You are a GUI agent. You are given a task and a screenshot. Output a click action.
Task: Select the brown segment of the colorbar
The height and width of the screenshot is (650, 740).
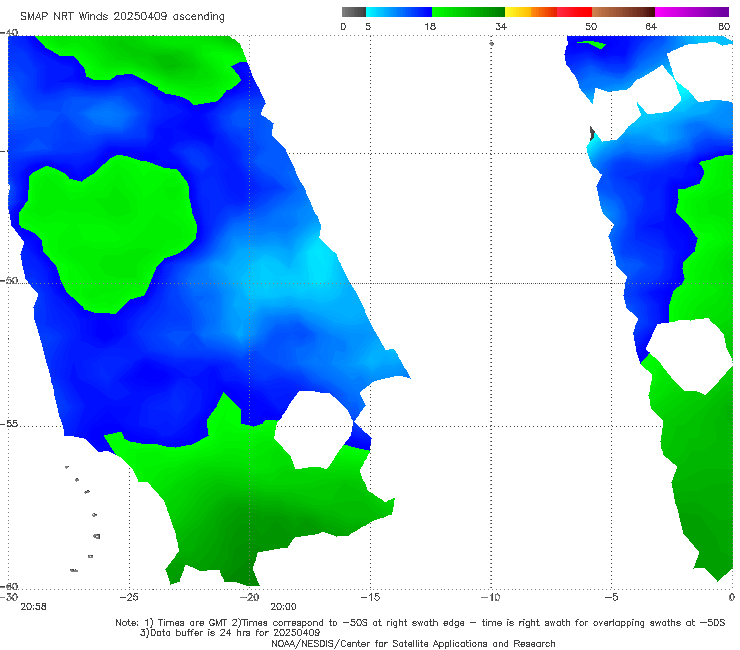[x=623, y=12]
